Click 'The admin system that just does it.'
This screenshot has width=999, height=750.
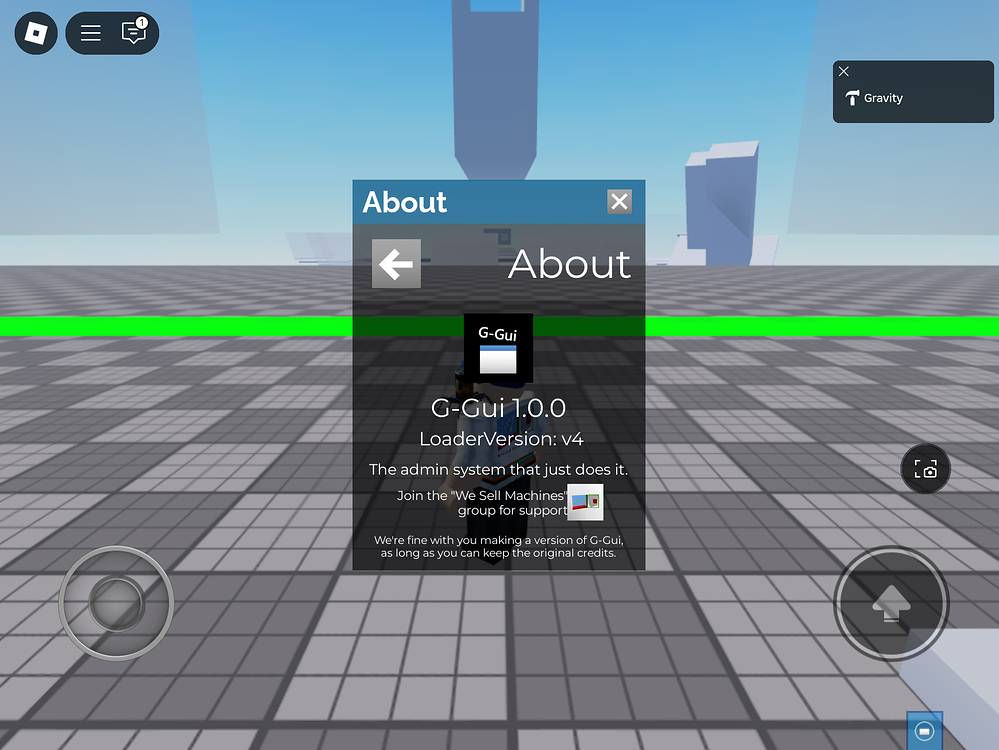pos(498,470)
